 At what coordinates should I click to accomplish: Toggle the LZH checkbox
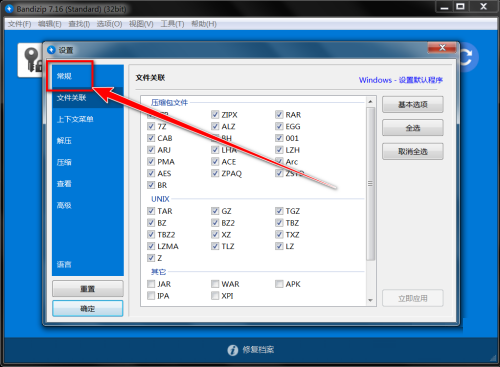click(279, 150)
